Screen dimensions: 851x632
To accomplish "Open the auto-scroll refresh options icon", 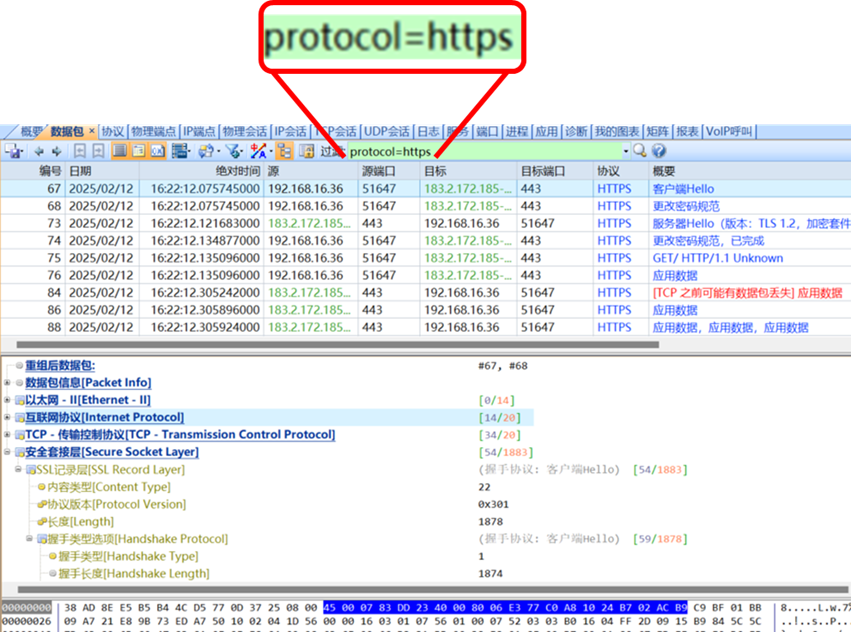I will [208, 151].
